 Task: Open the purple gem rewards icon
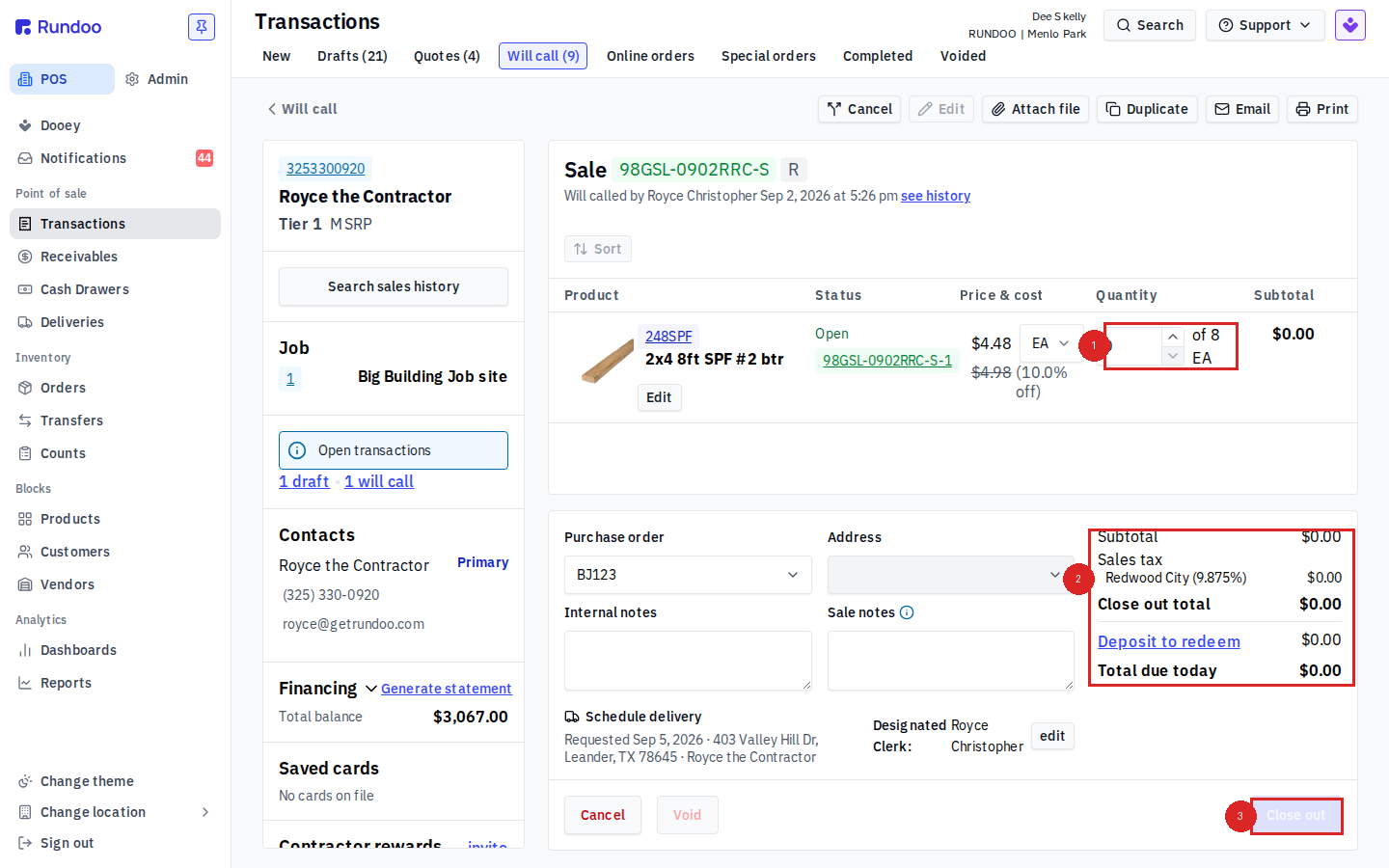1350,25
